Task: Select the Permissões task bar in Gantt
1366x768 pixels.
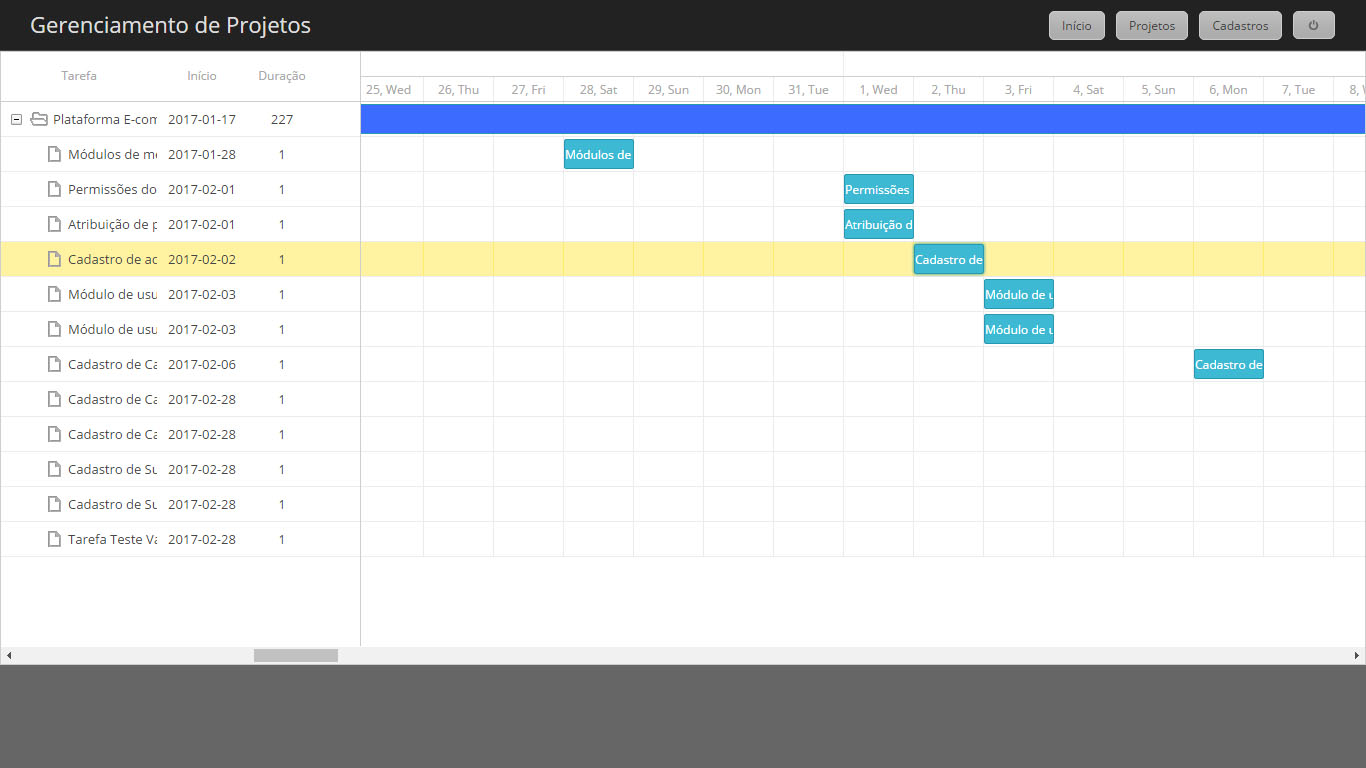Action: 878,189
